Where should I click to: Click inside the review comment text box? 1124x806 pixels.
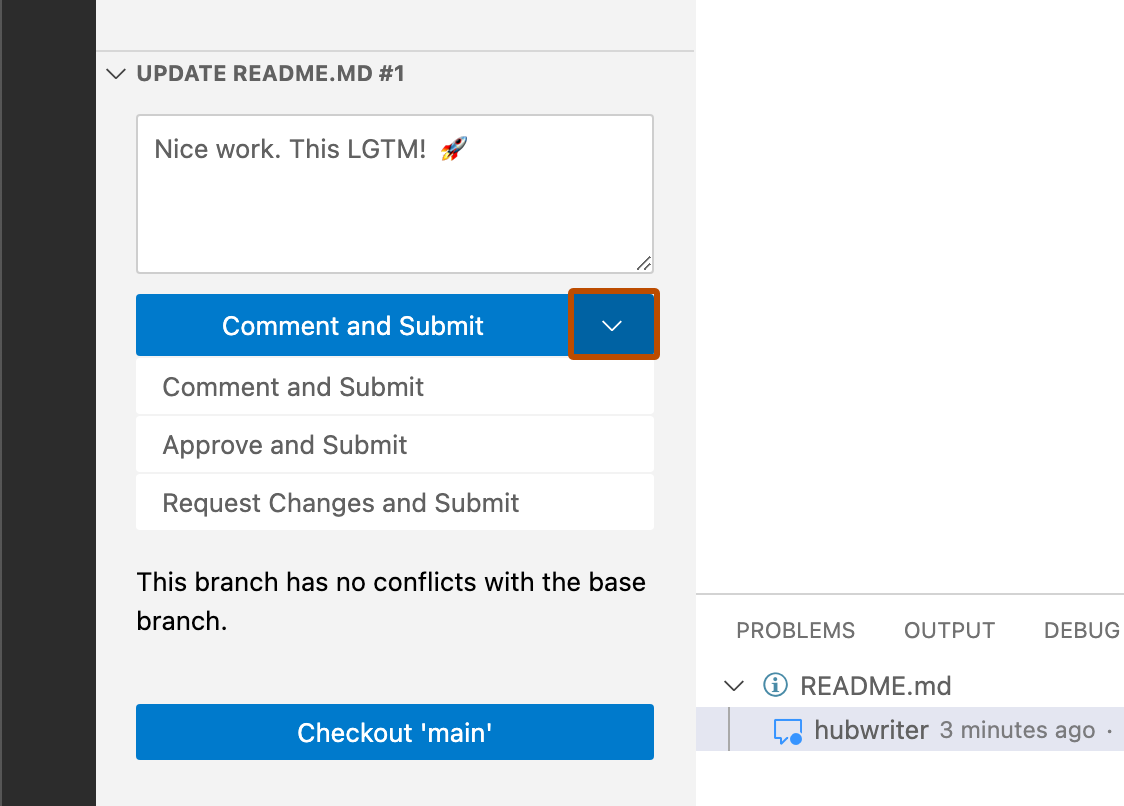click(x=394, y=193)
